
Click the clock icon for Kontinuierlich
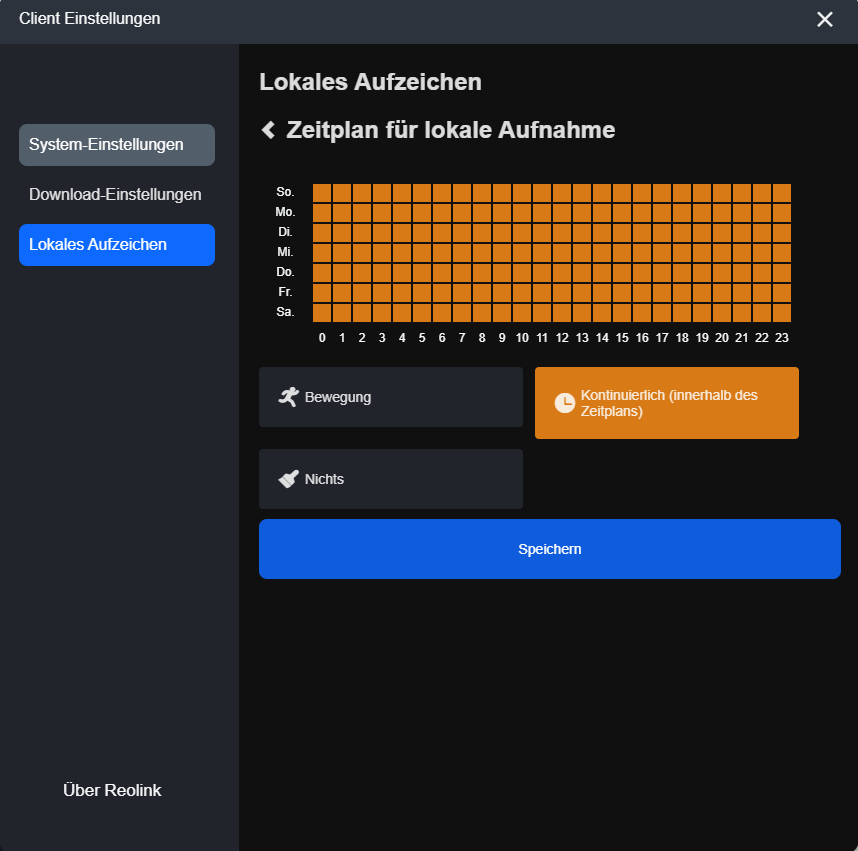565,403
